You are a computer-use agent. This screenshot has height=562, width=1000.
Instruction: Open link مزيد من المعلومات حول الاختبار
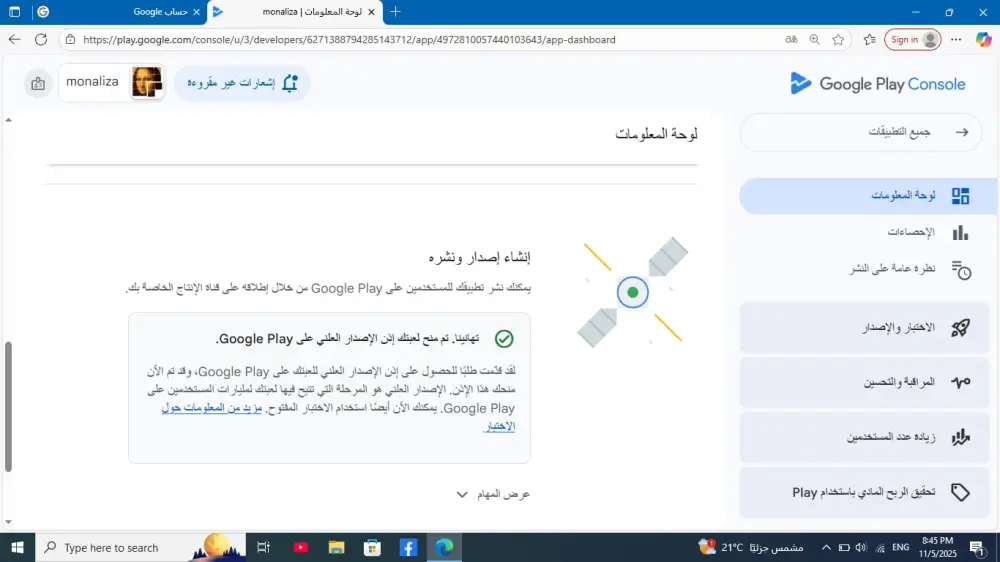tap(212, 408)
